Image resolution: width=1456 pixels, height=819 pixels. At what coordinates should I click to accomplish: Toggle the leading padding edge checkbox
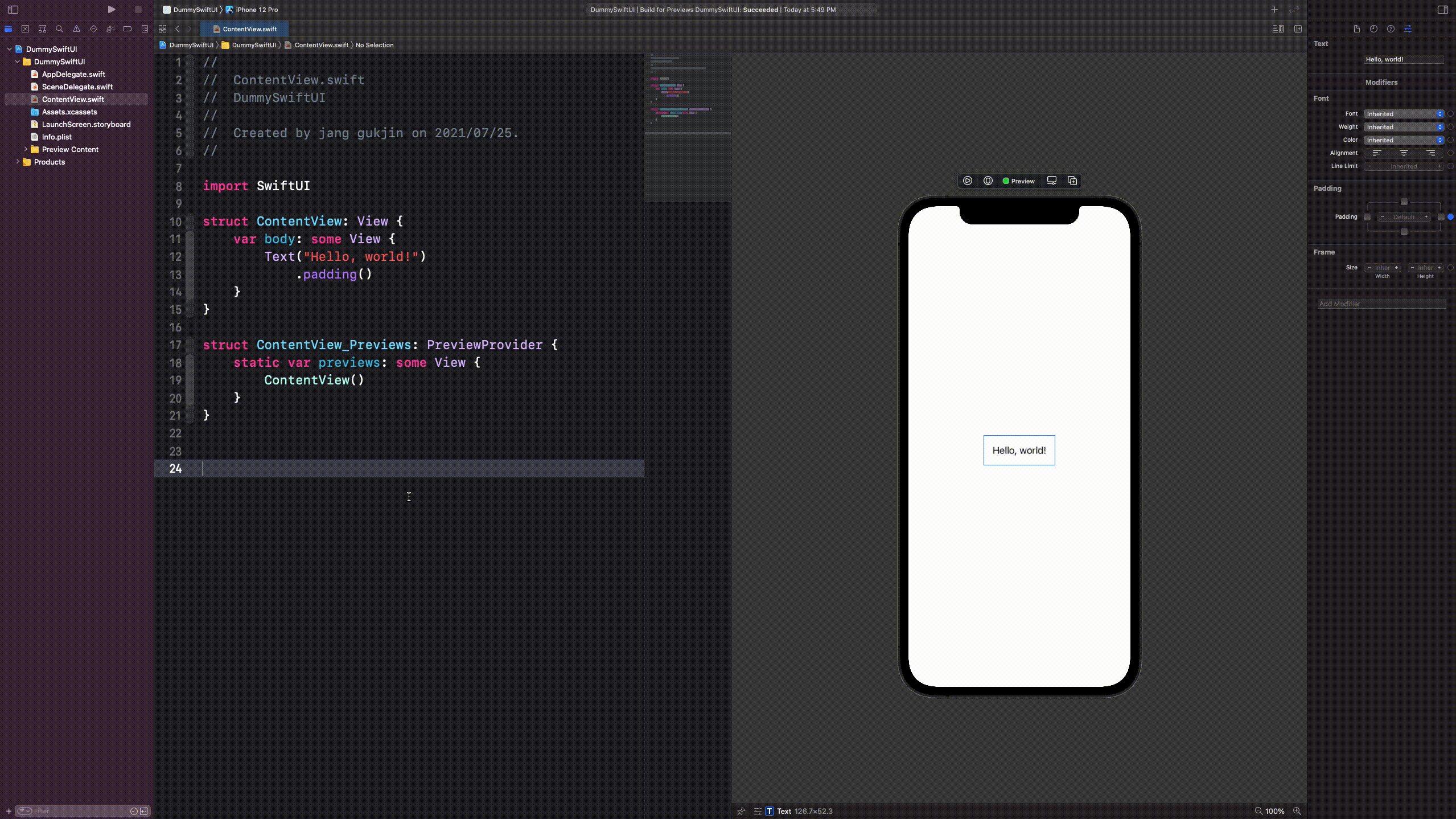(x=1367, y=217)
